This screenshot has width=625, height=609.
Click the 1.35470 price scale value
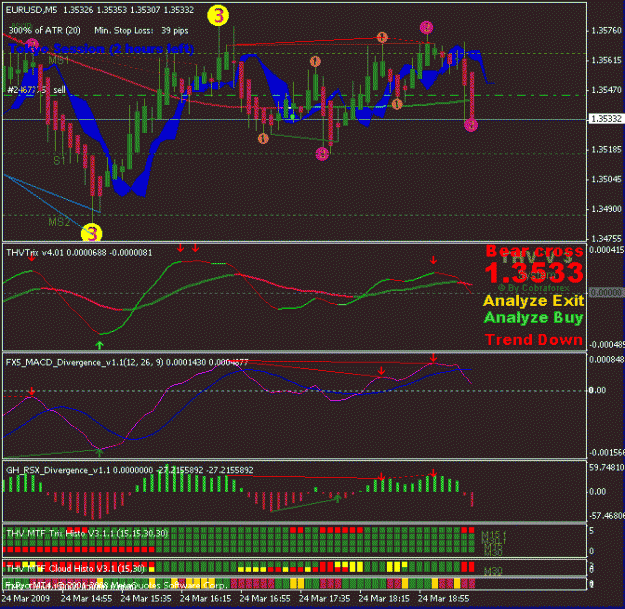tap(606, 90)
